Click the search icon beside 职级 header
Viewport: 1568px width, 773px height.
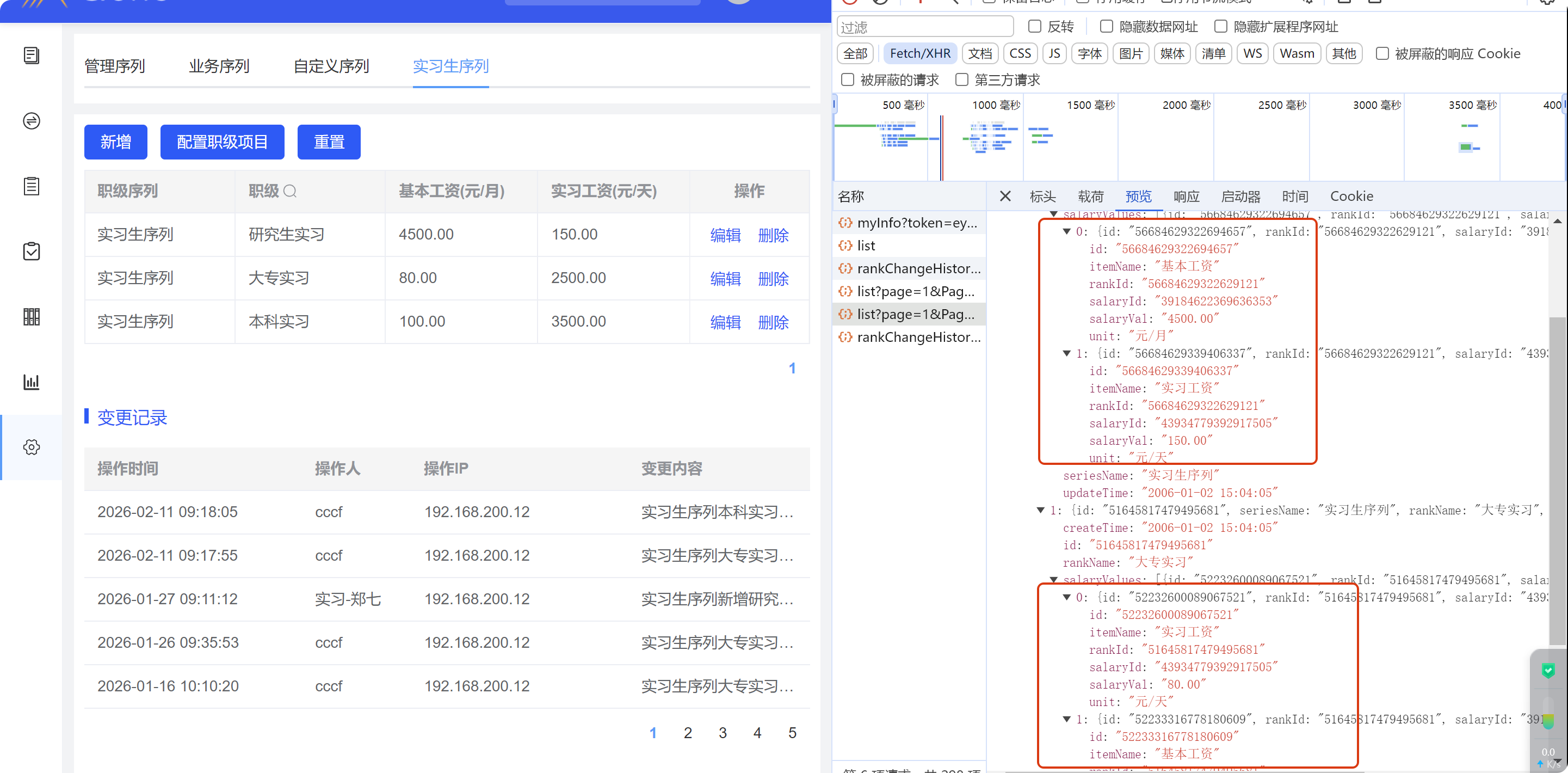pyautogui.click(x=291, y=191)
